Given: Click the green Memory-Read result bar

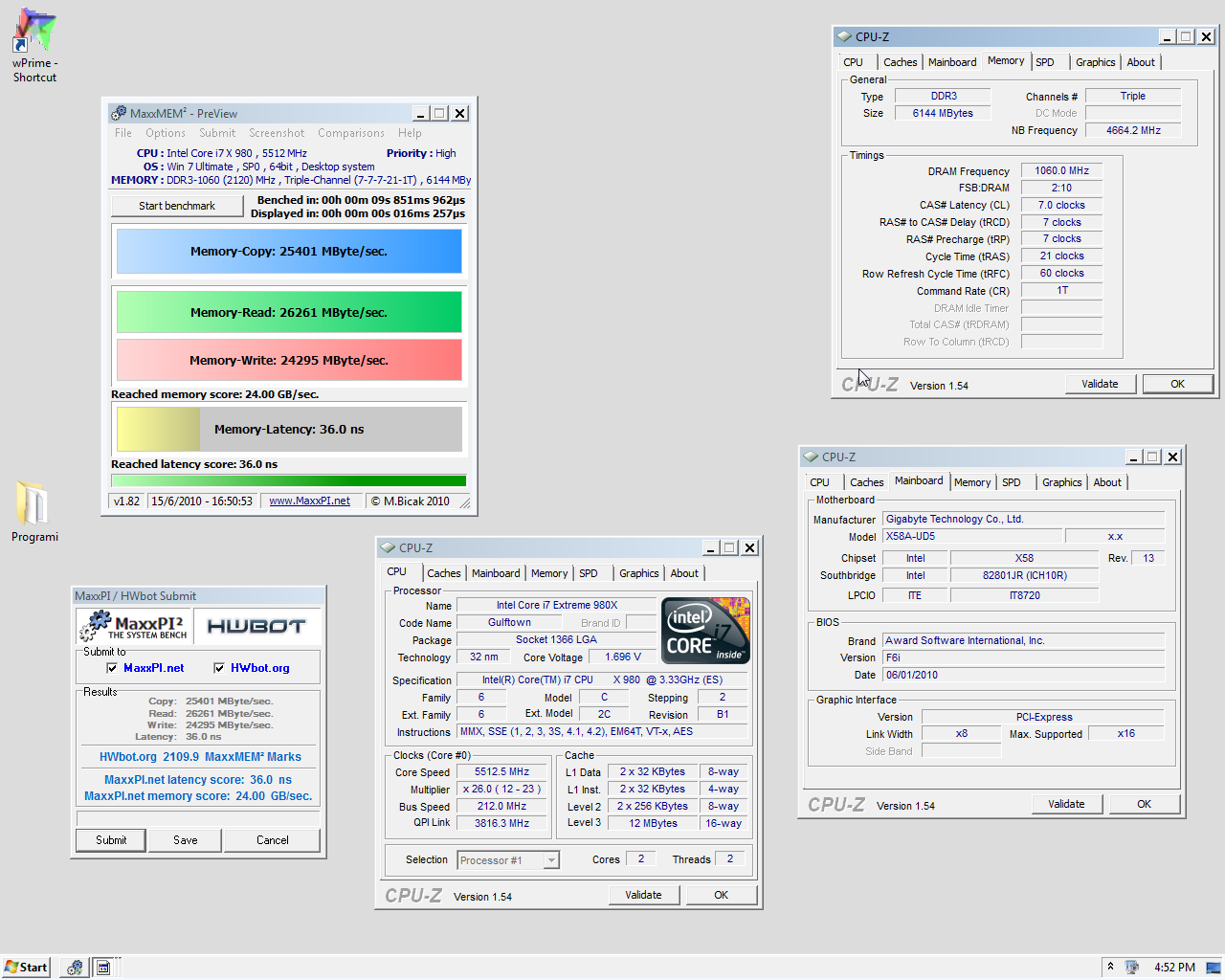Looking at the screenshot, I should click(289, 312).
